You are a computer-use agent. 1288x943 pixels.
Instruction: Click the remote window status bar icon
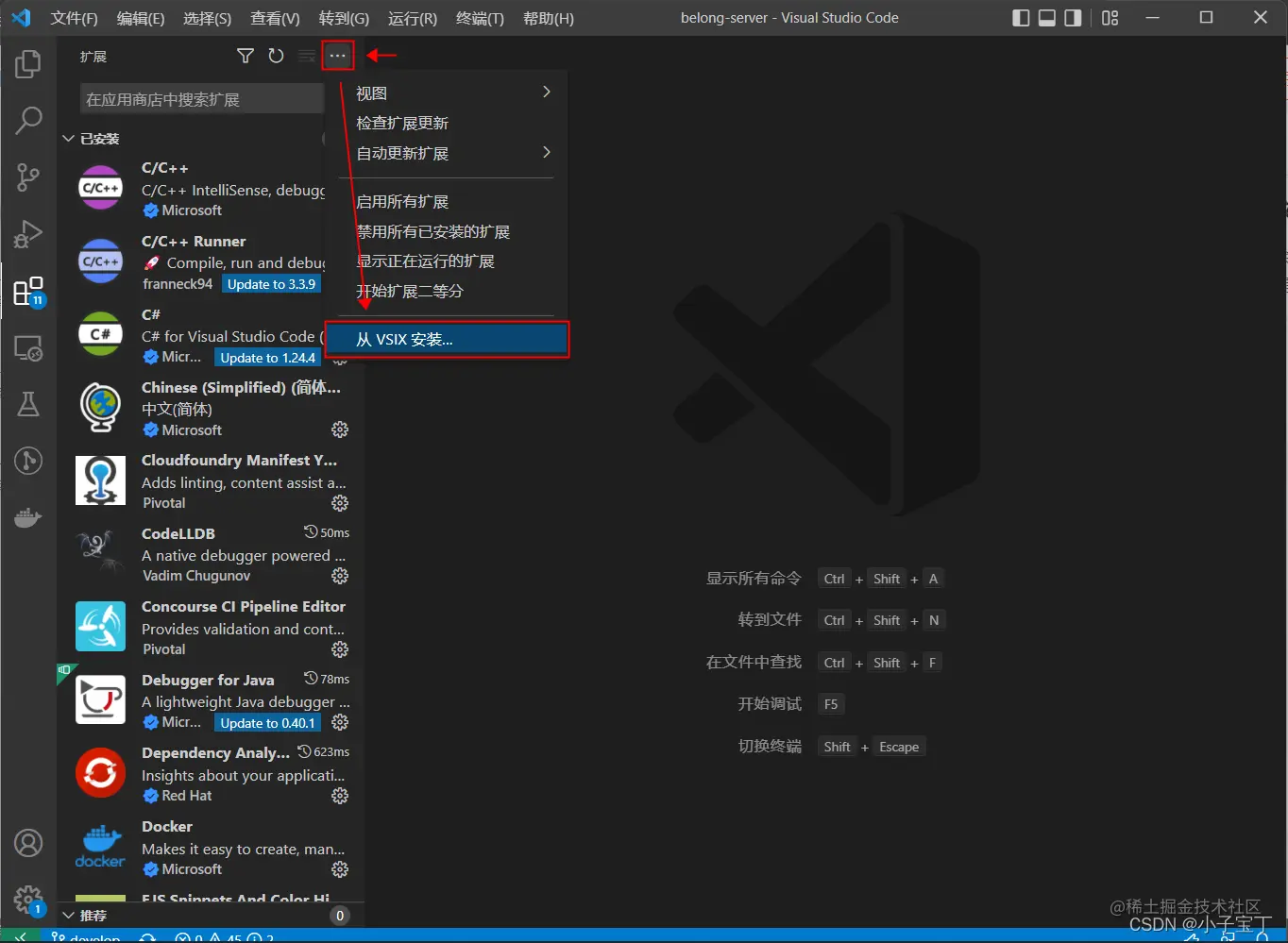[x=21, y=936]
